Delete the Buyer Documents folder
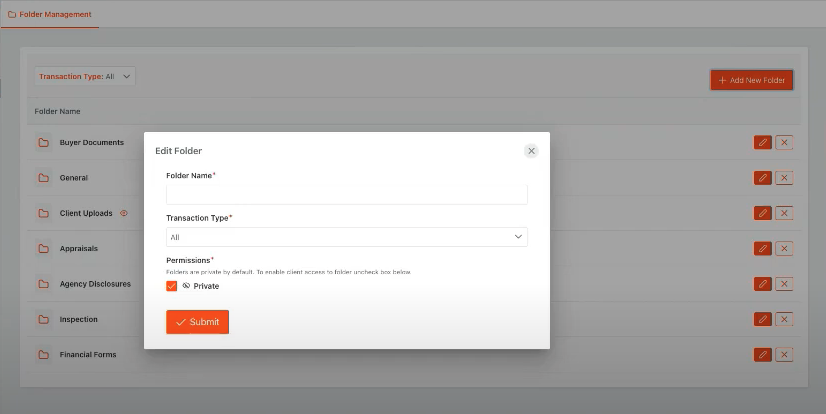 (x=784, y=142)
